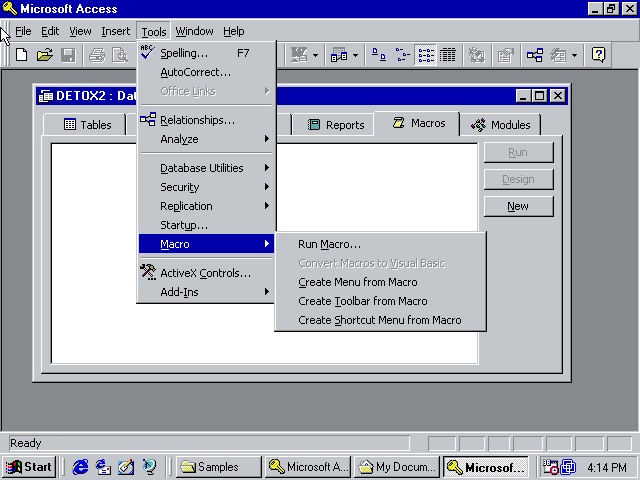Screen dimensions: 640x480
Task: Click the Design button
Action: pyautogui.click(x=518, y=179)
